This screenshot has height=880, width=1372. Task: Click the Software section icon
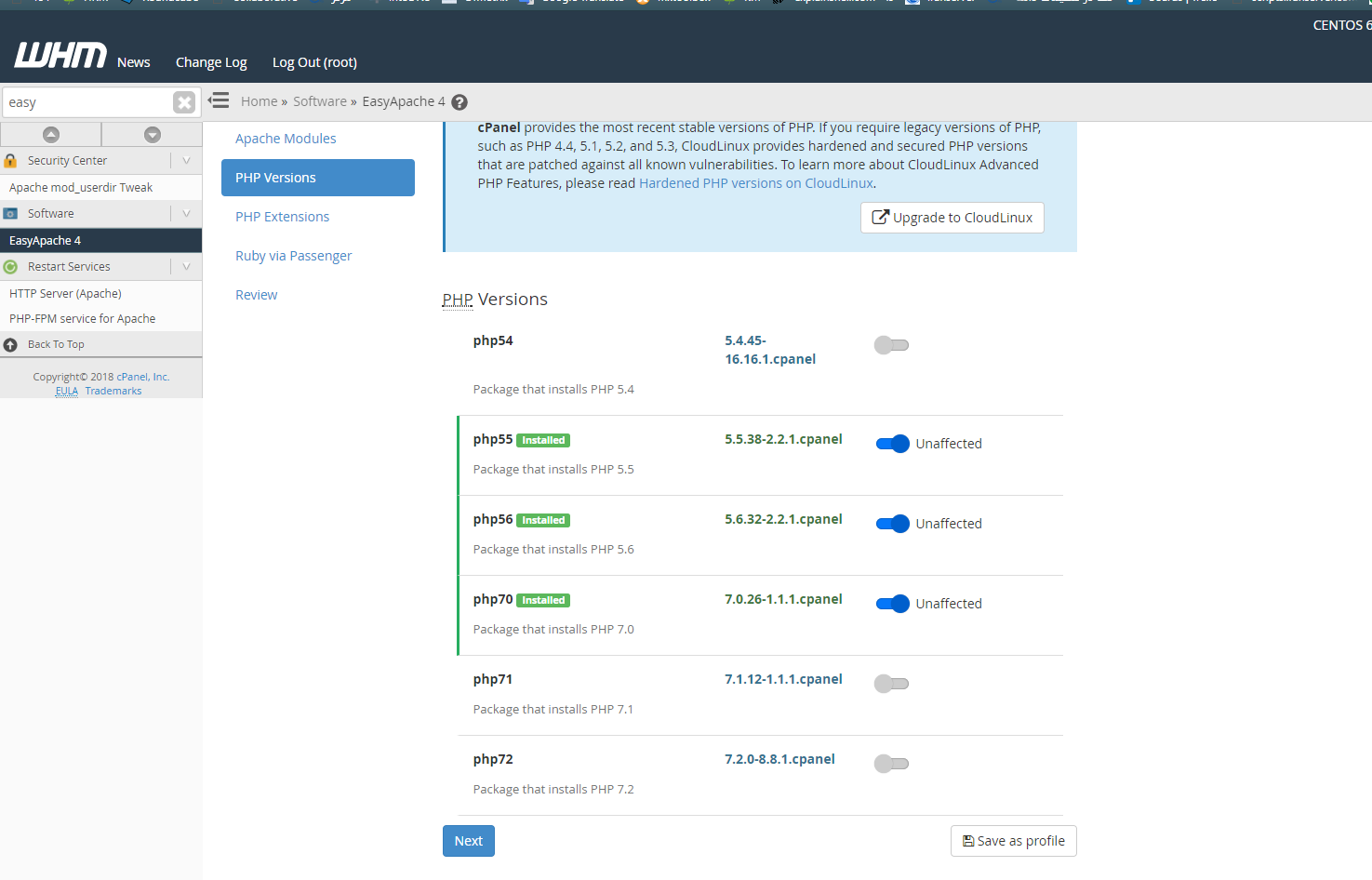click(x=10, y=214)
